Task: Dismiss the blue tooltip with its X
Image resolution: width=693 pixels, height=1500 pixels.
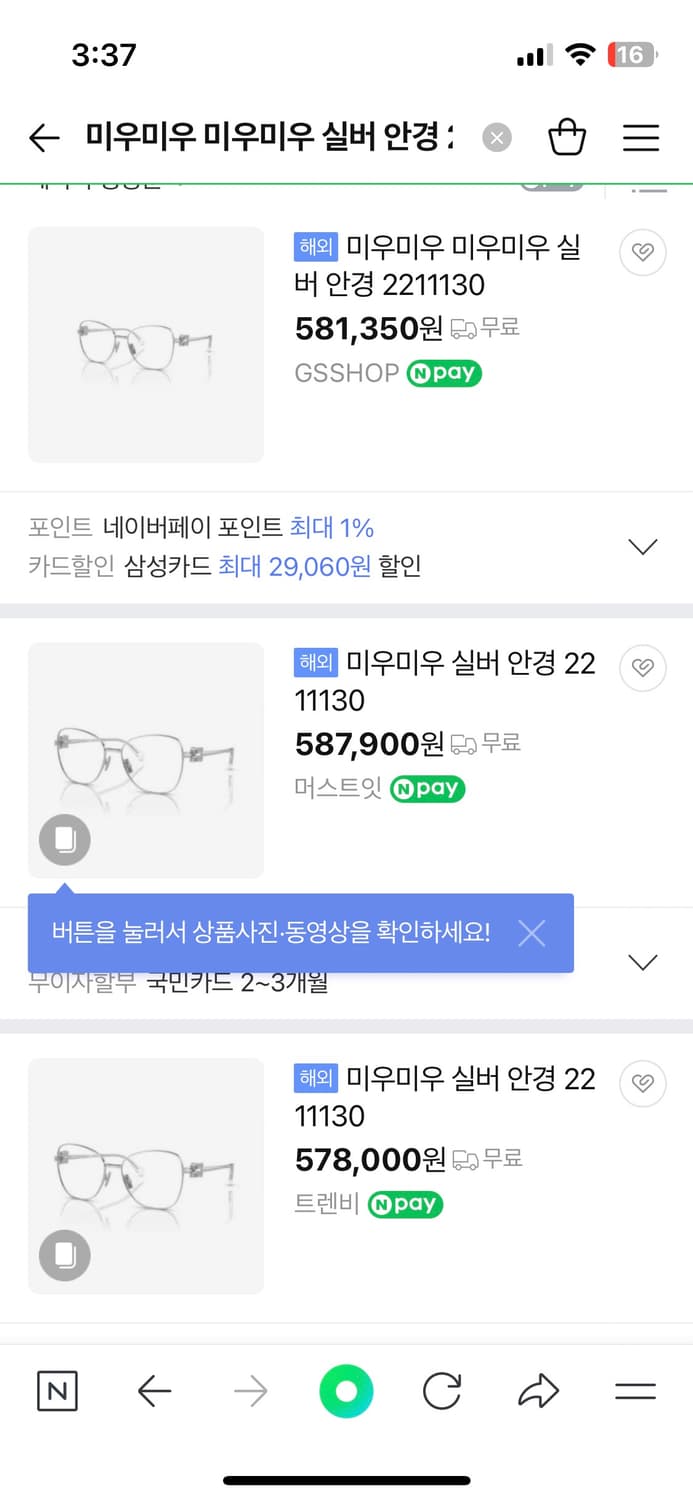Action: pyautogui.click(x=531, y=933)
